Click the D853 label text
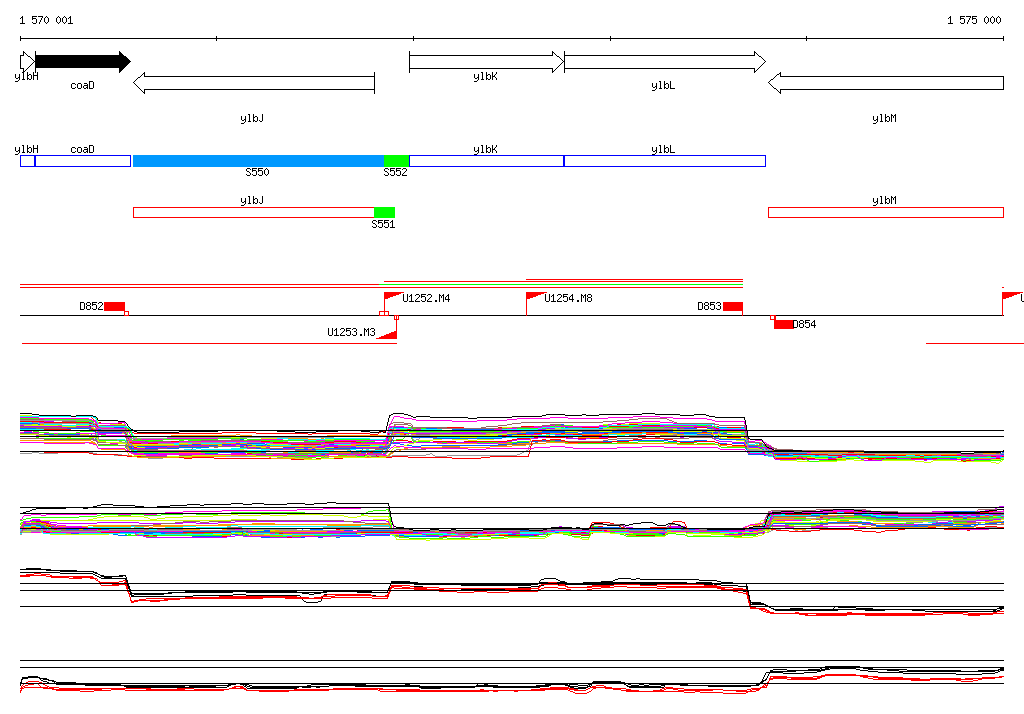The image size is (1024, 714). (x=709, y=306)
